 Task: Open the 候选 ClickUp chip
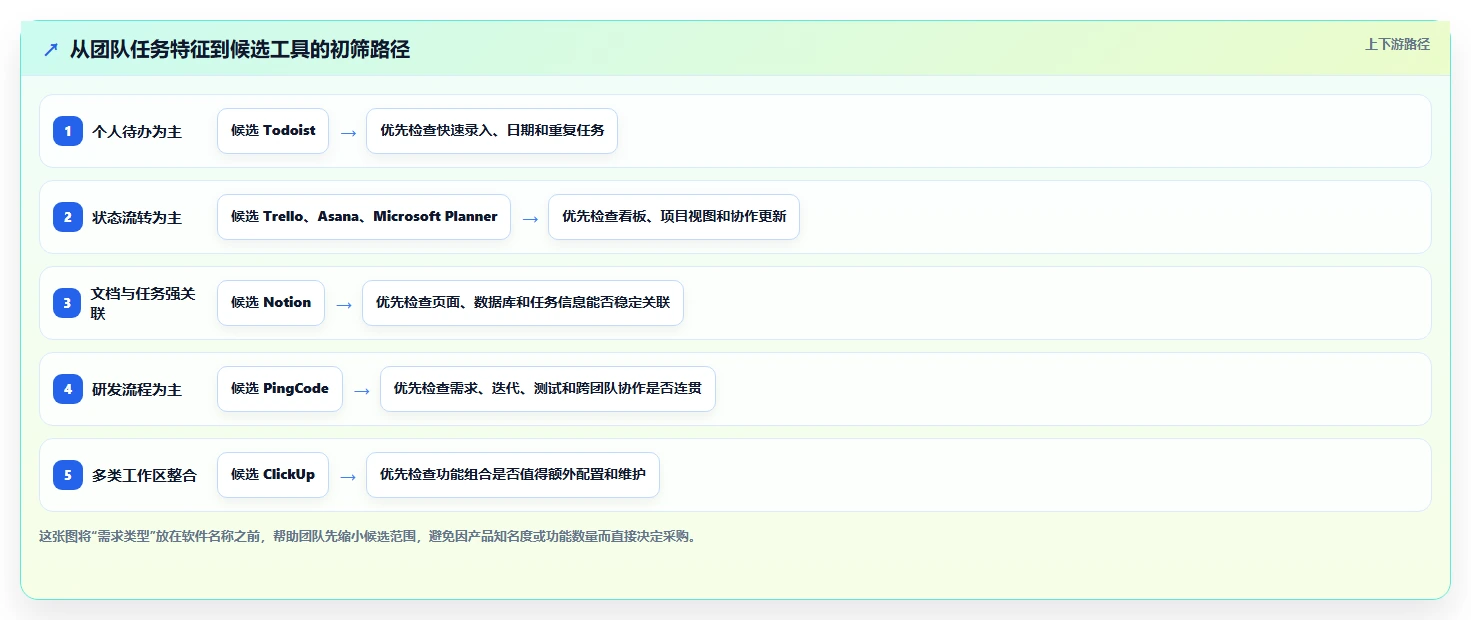tap(273, 475)
